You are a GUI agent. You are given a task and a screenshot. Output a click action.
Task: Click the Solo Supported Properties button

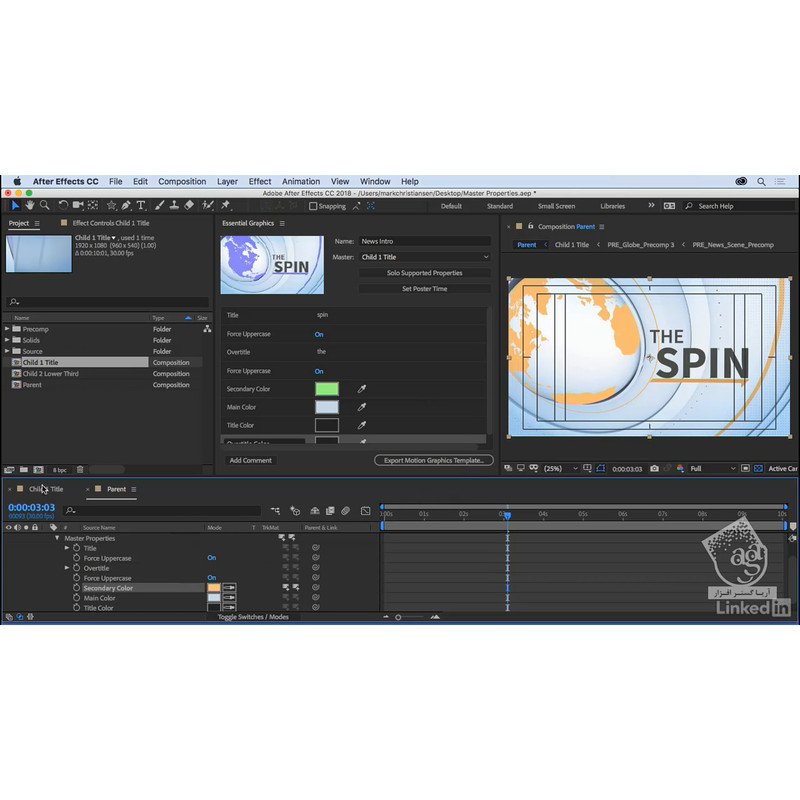pos(425,273)
